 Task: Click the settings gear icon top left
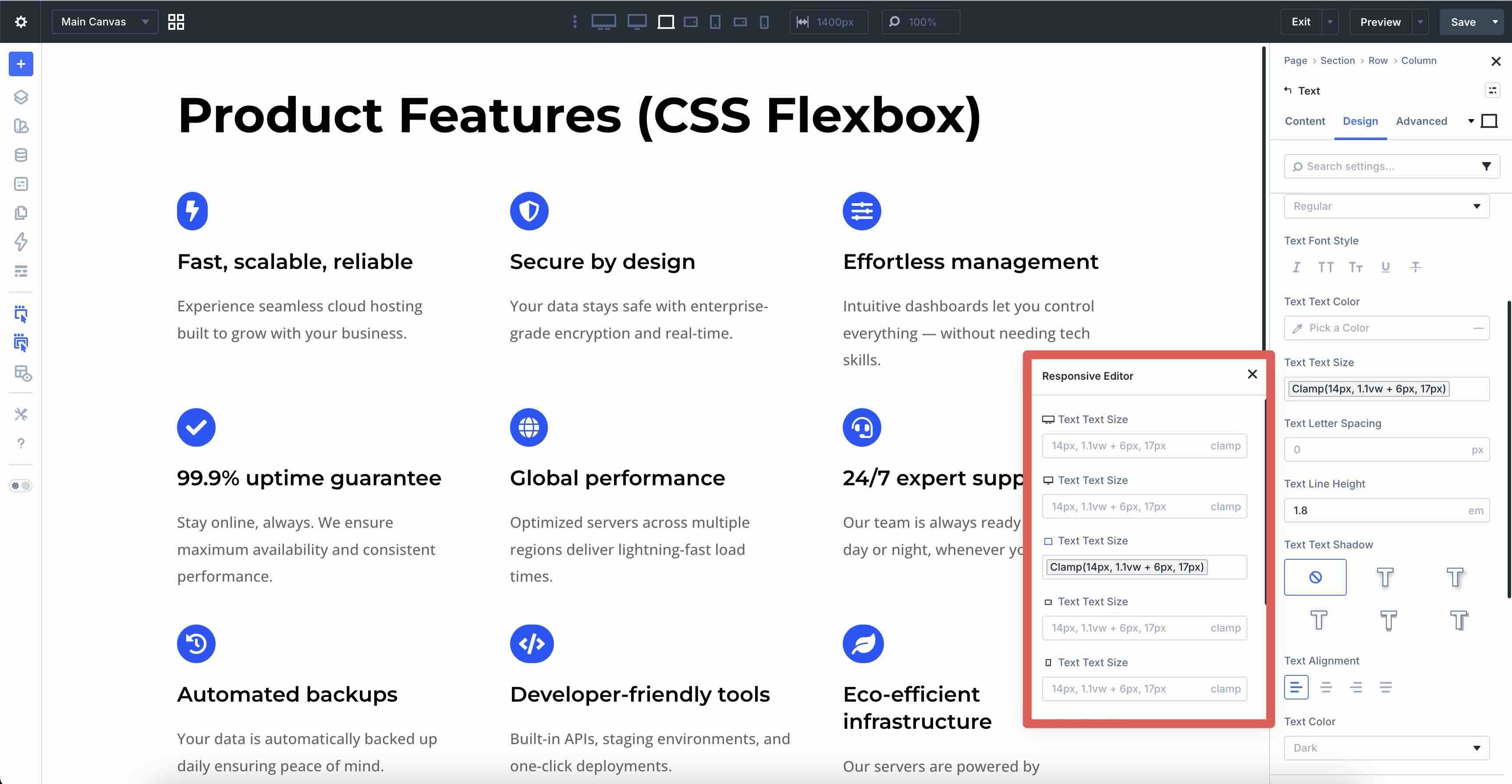click(x=21, y=22)
